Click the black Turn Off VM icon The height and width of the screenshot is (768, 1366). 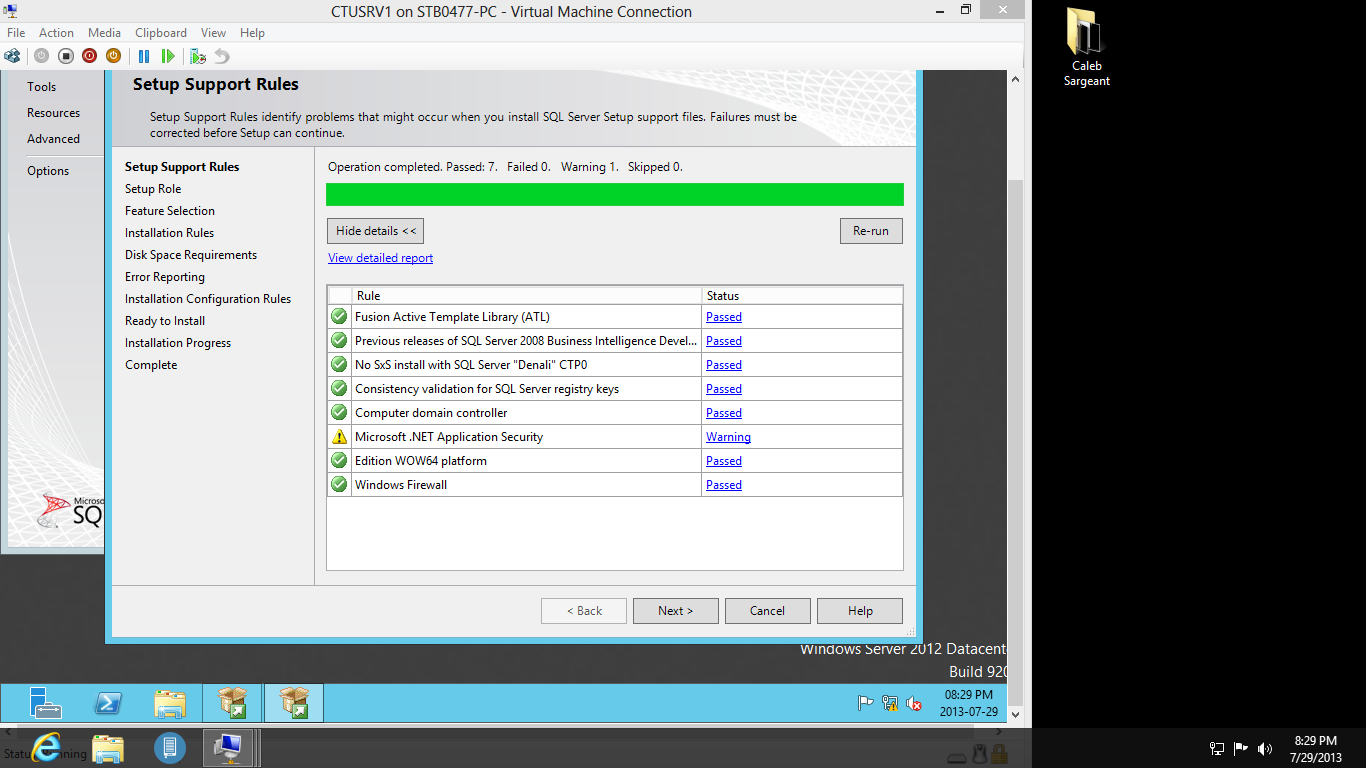66,56
